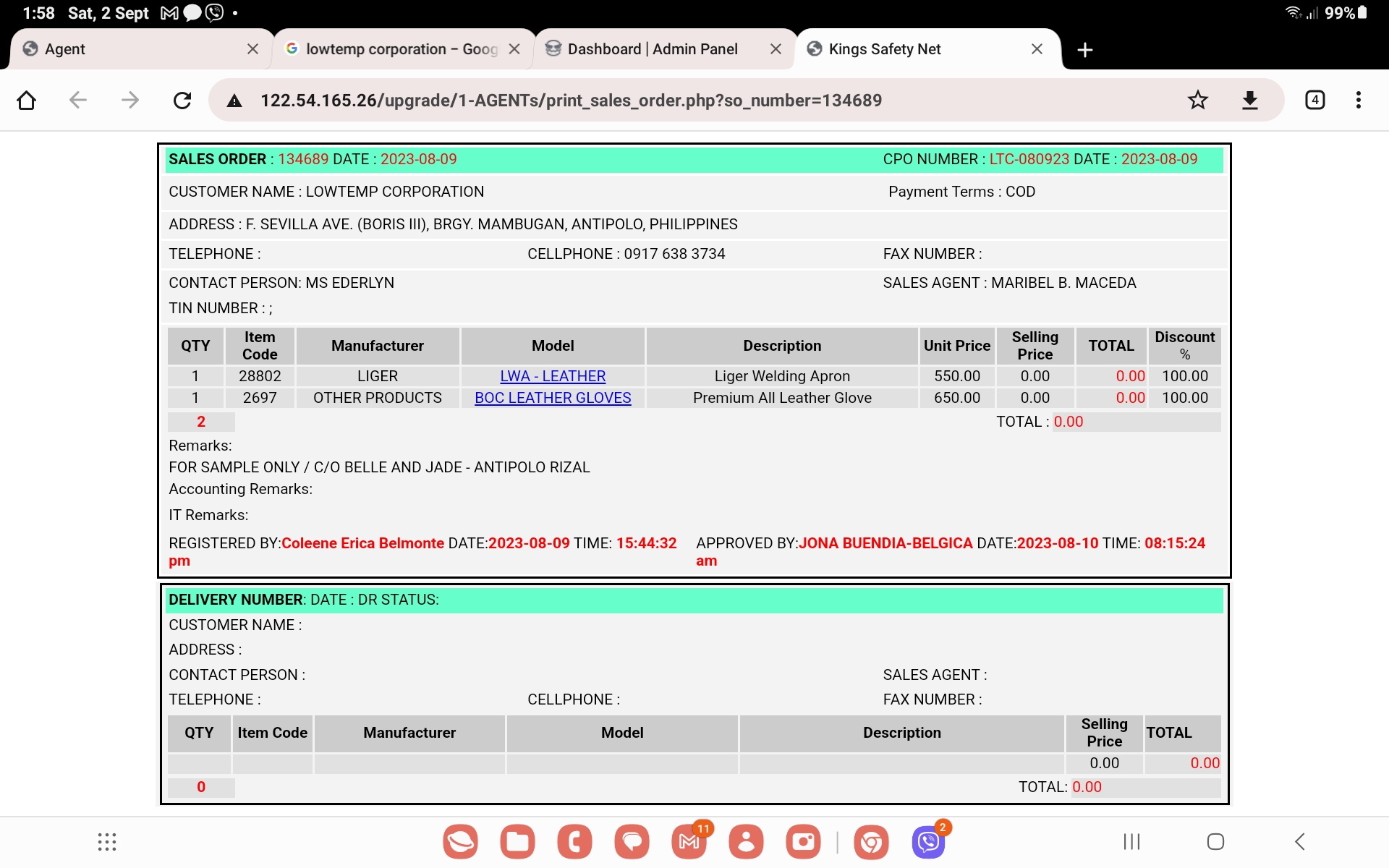Select the FOR SAMPLE ONLY remarks line

[379, 467]
